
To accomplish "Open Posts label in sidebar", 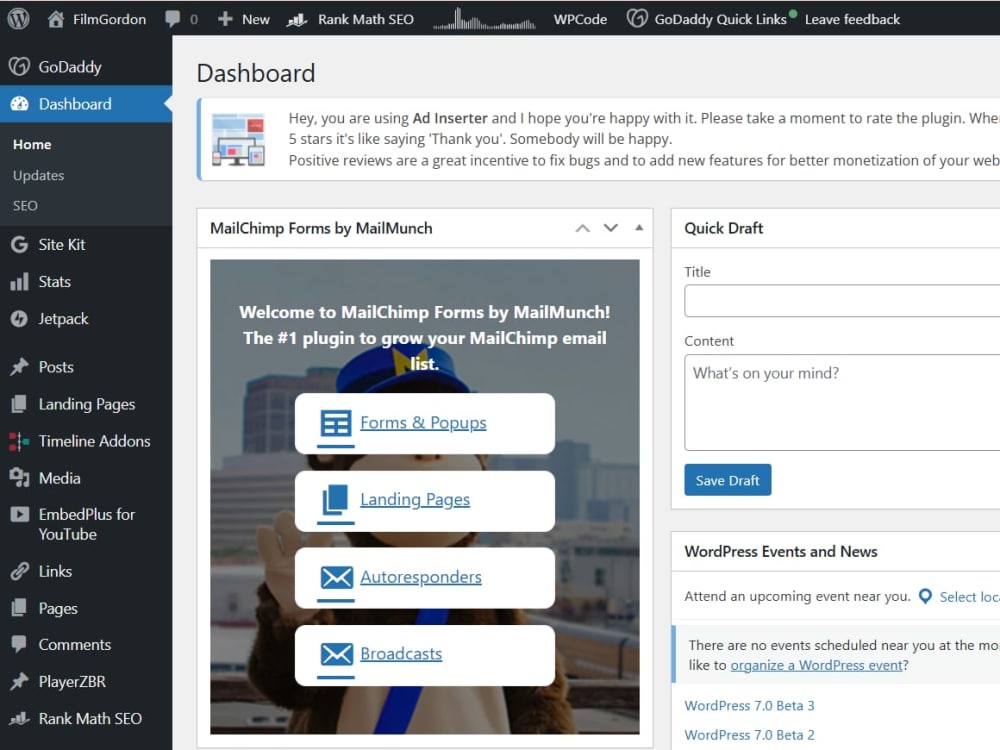I will point(56,367).
